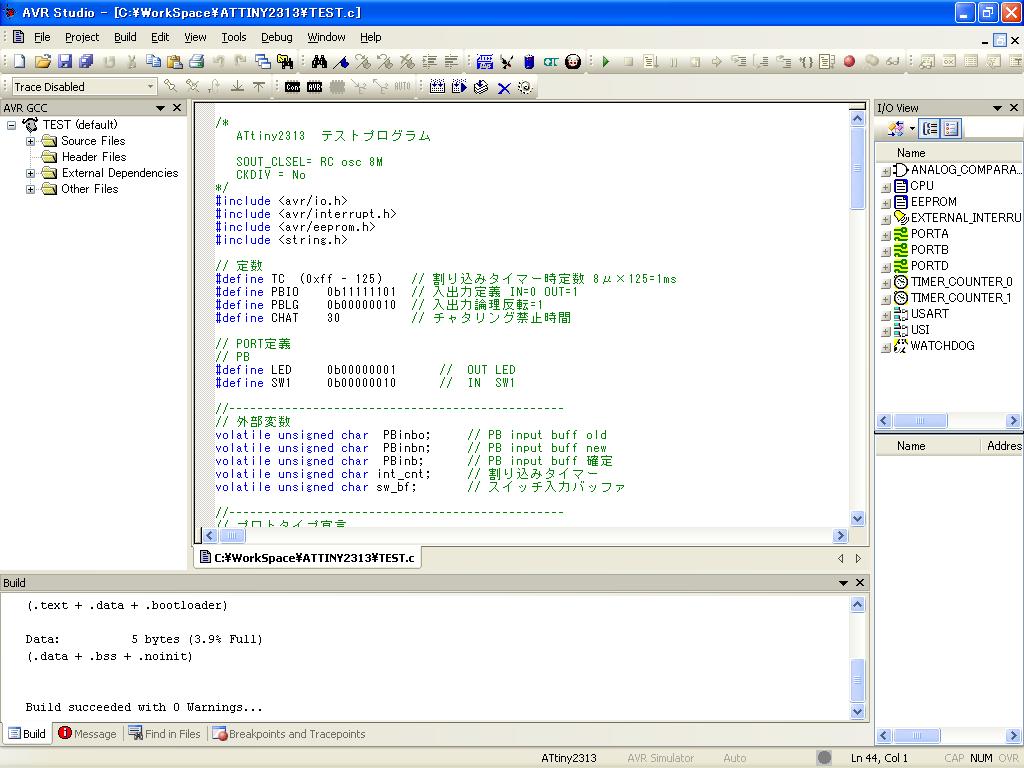Toggle the I/O View tree display mode button
1024x768 pixels.
[x=930, y=129]
